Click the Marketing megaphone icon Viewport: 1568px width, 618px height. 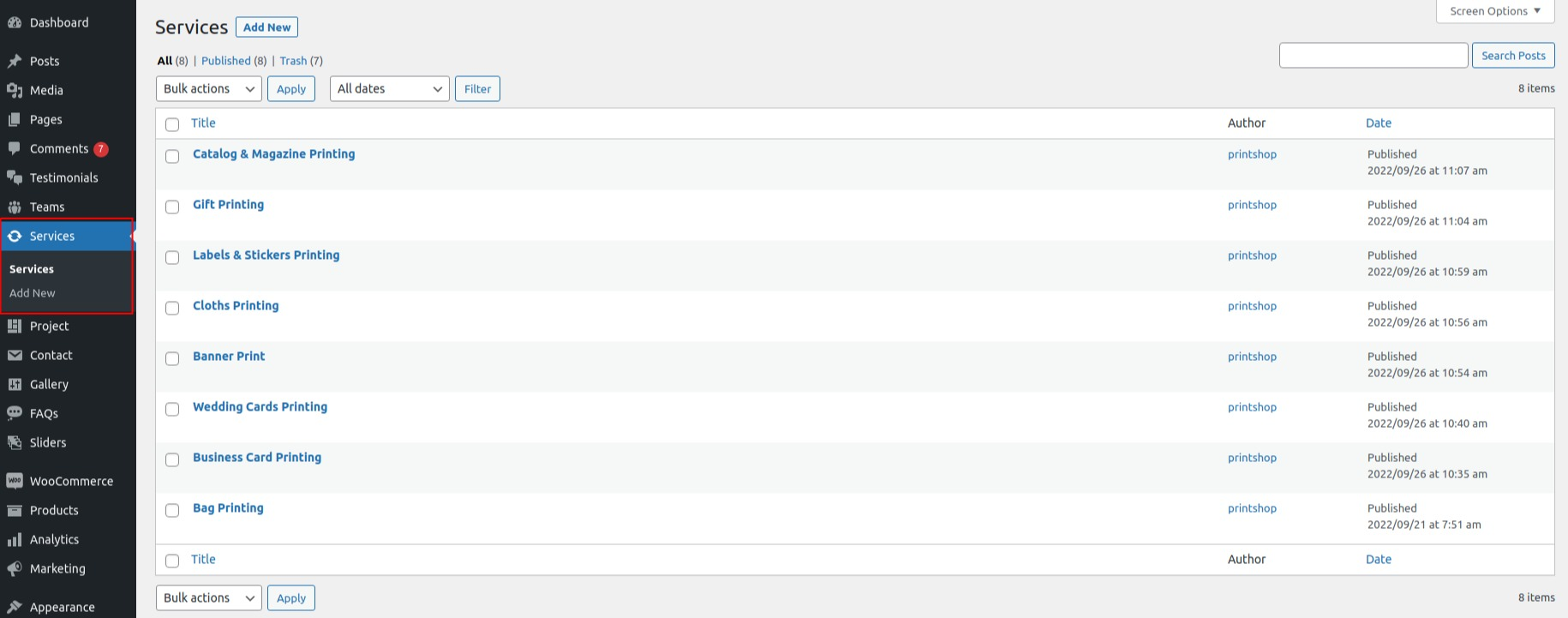click(15, 568)
